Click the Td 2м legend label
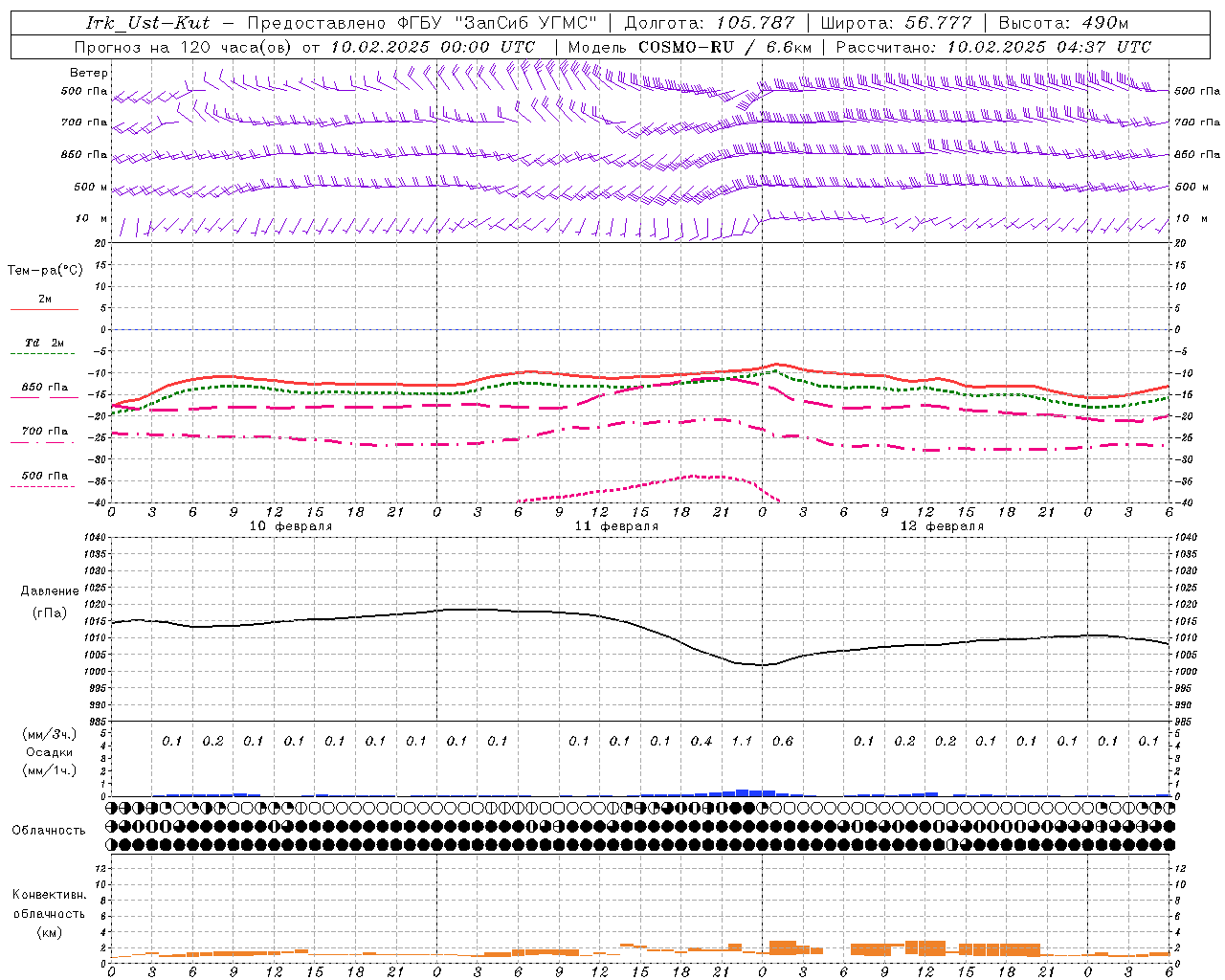 (44, 343)
